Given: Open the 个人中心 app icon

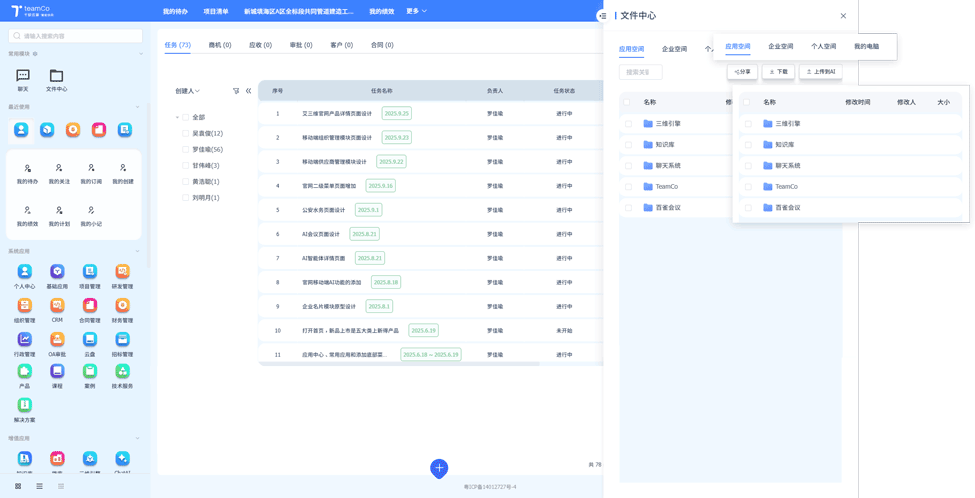Looking at the screenshot, I should [24, 272].
